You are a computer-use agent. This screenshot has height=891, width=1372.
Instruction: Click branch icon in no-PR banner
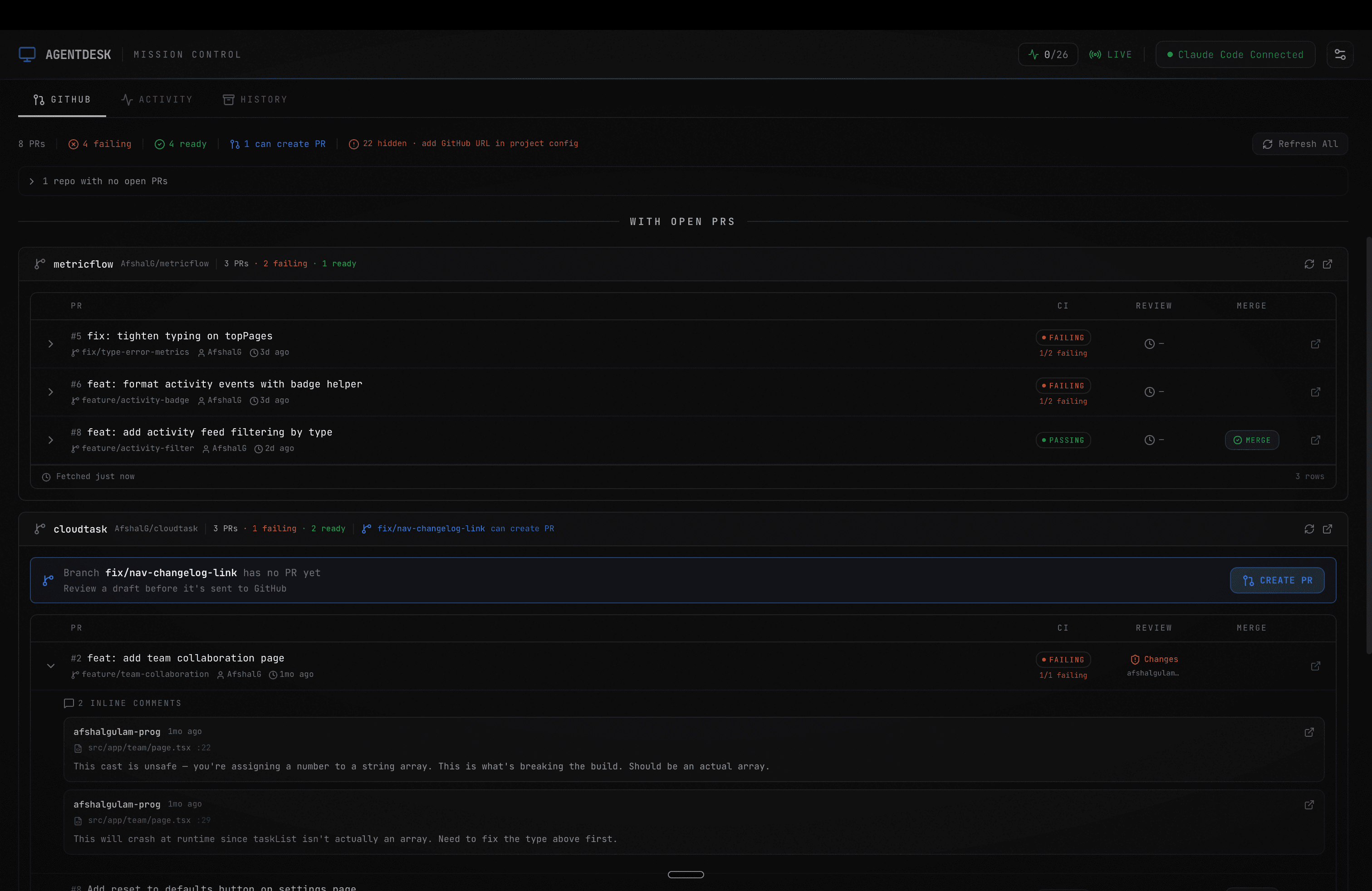[x=49, y=580]
